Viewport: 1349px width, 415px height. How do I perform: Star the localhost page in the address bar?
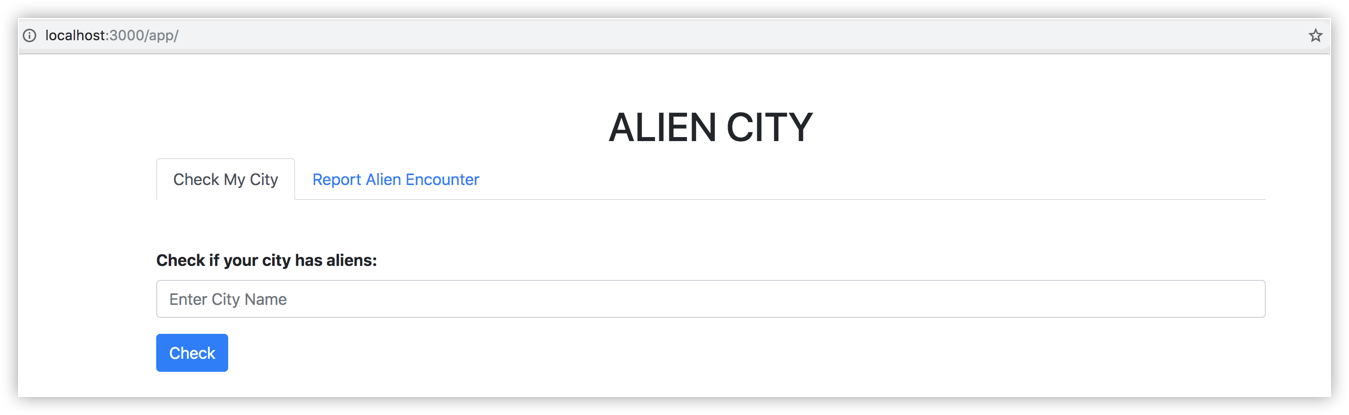coord(1315,36)
